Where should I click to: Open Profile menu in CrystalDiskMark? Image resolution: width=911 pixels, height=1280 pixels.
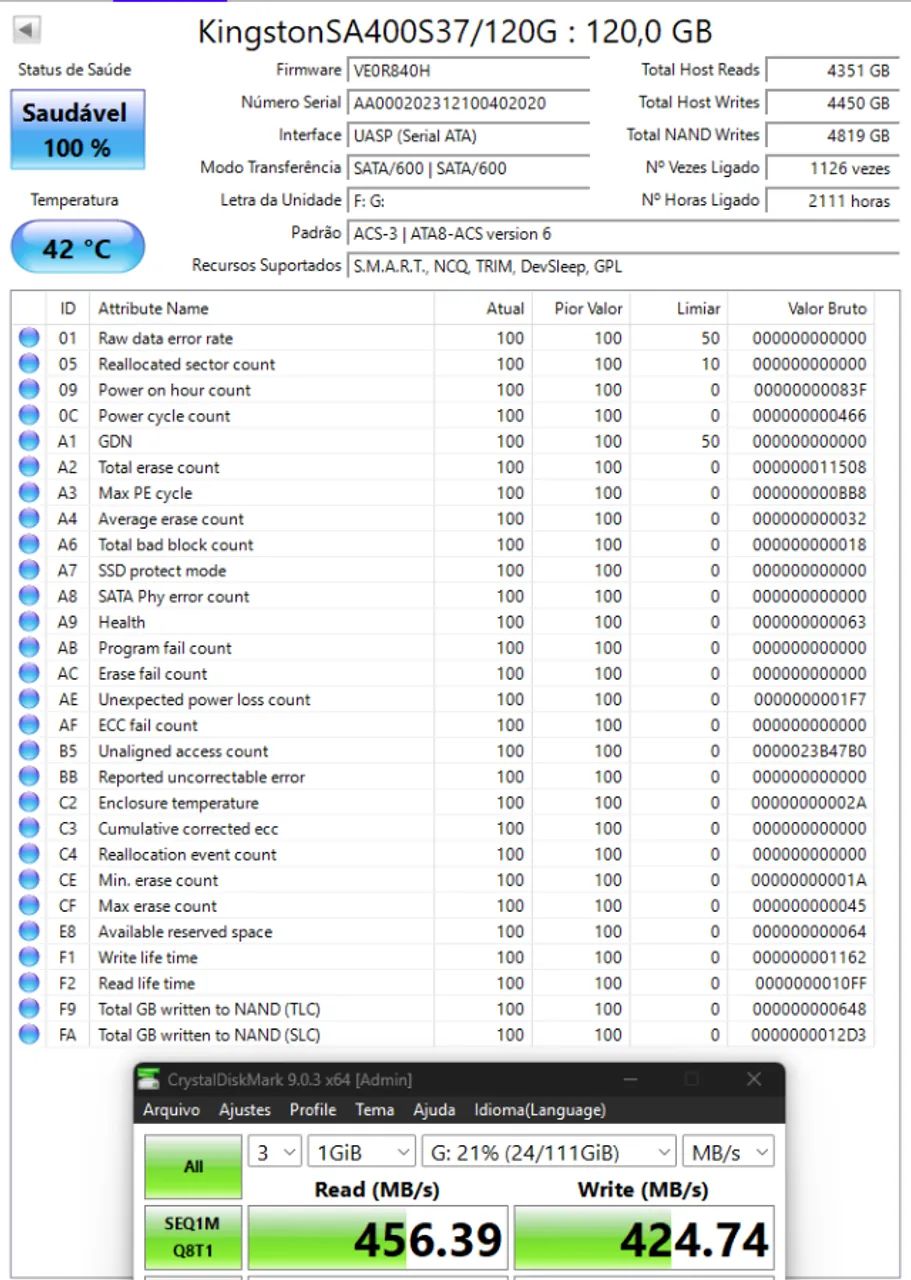pyautogui.click(x=313, y=1110)
